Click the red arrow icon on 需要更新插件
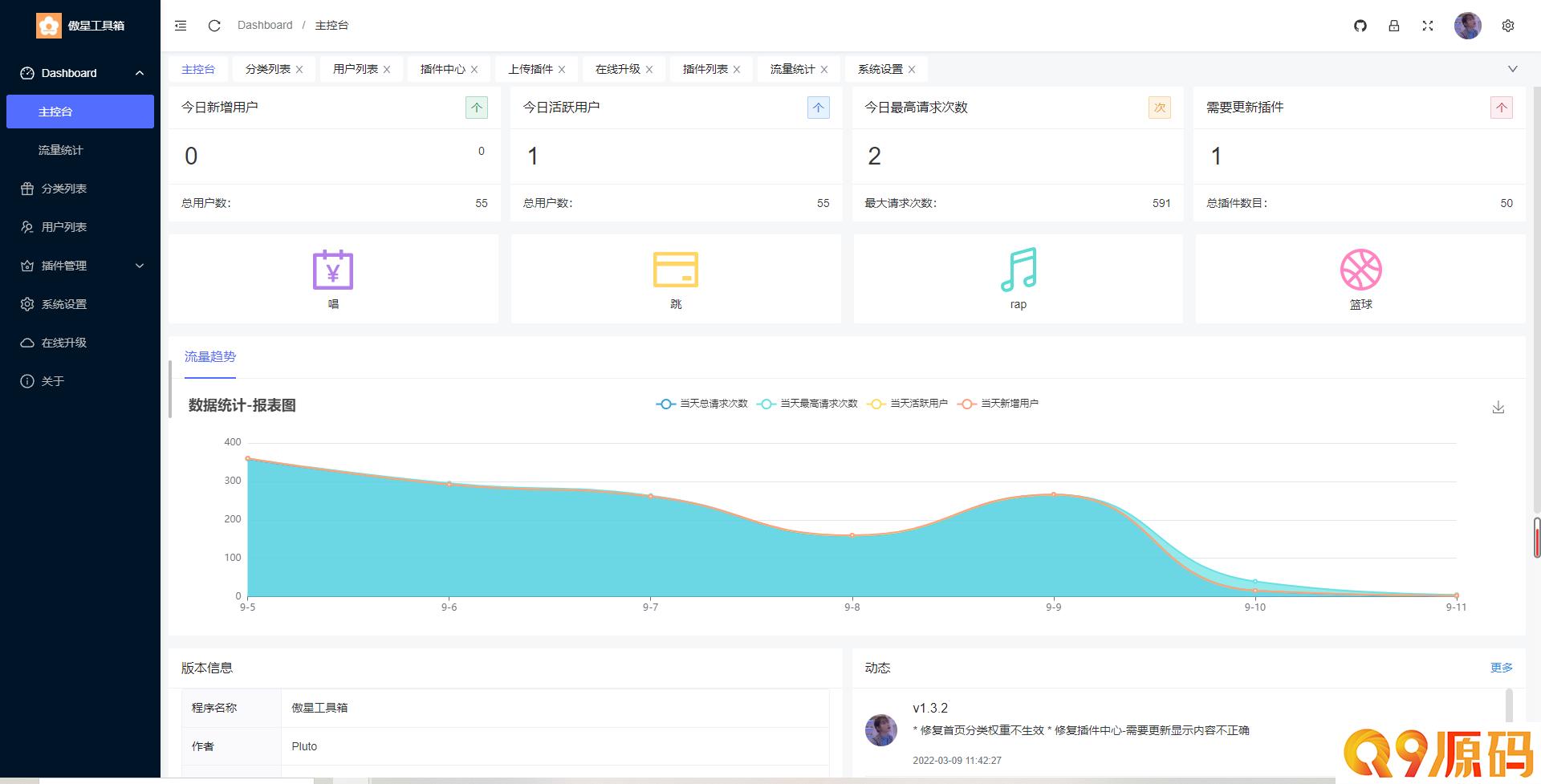This screenshot has width=1541, height=784. tap(1502, 108)
